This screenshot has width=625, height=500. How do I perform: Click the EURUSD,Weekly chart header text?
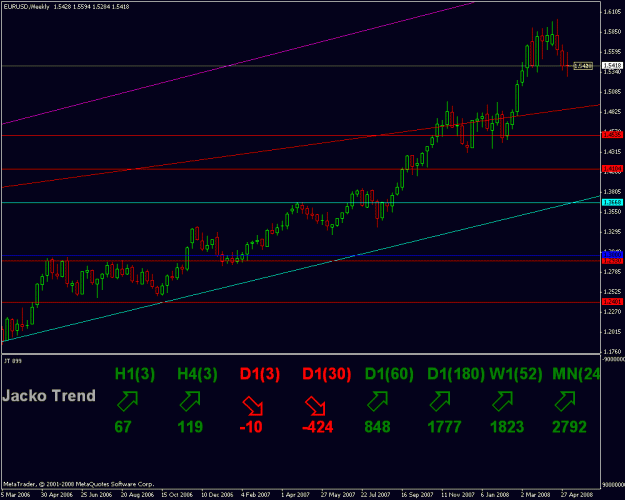pyautogui.click(x=26, y=7)
